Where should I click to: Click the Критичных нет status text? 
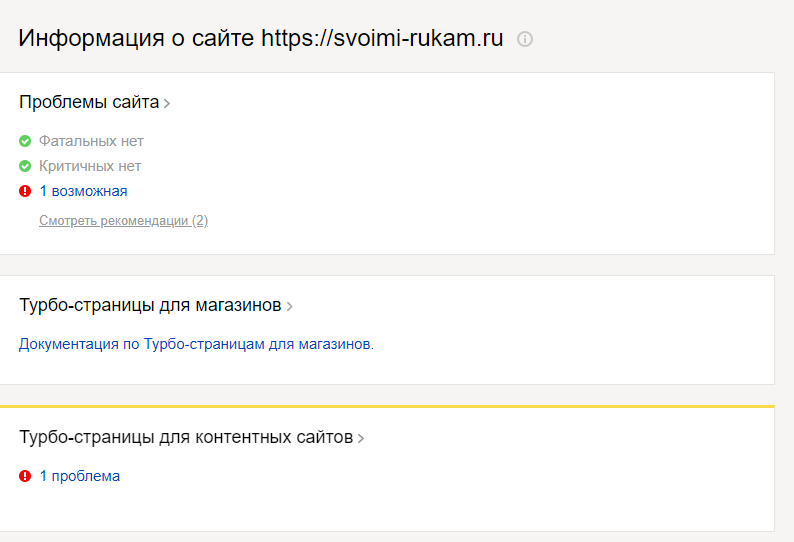tap(90, 166)
